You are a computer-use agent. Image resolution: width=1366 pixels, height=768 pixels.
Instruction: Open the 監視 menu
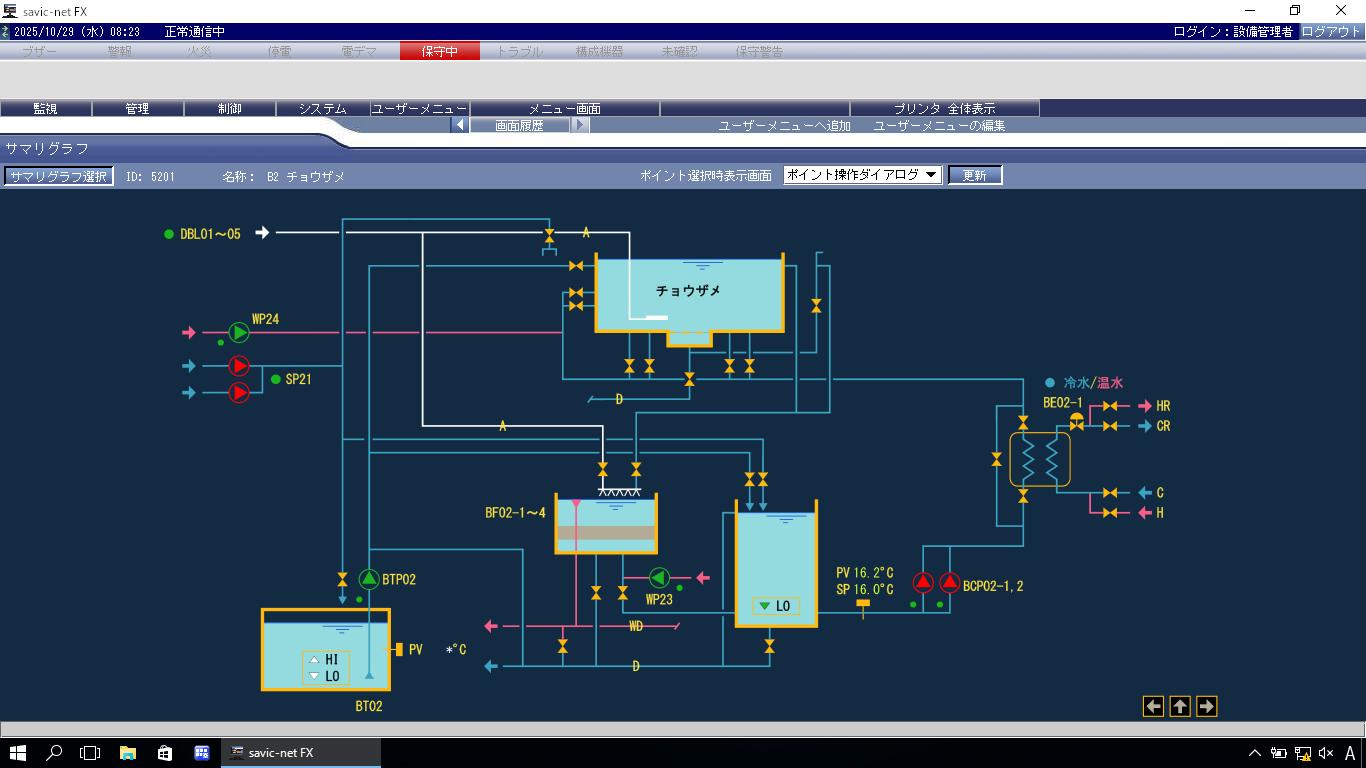point(45,109)
